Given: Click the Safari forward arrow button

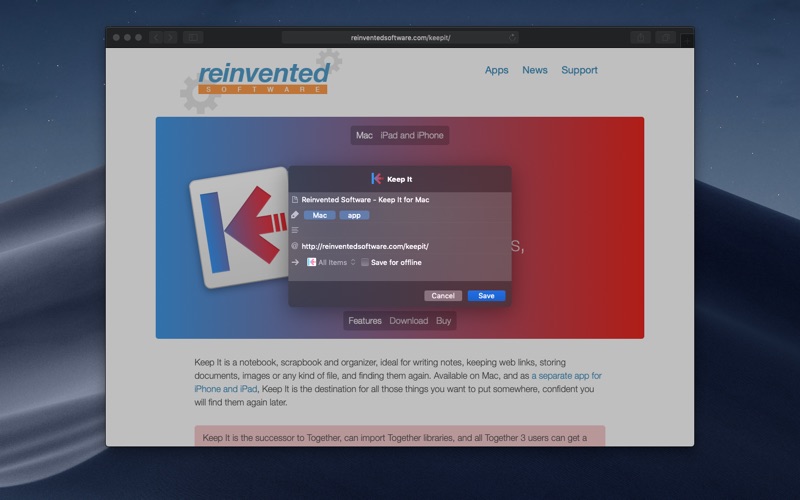Looking at the screenshot, I should 170,37.
